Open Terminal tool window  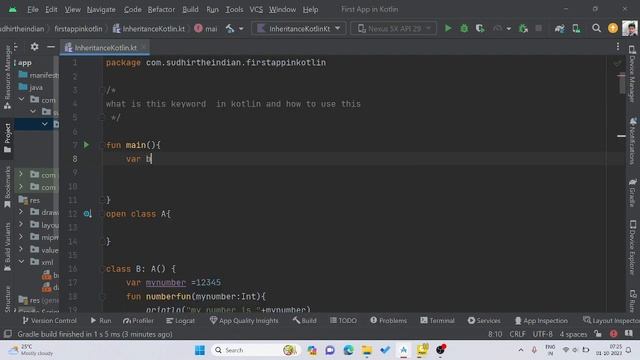pyautogui.click(x=437, y=320)
